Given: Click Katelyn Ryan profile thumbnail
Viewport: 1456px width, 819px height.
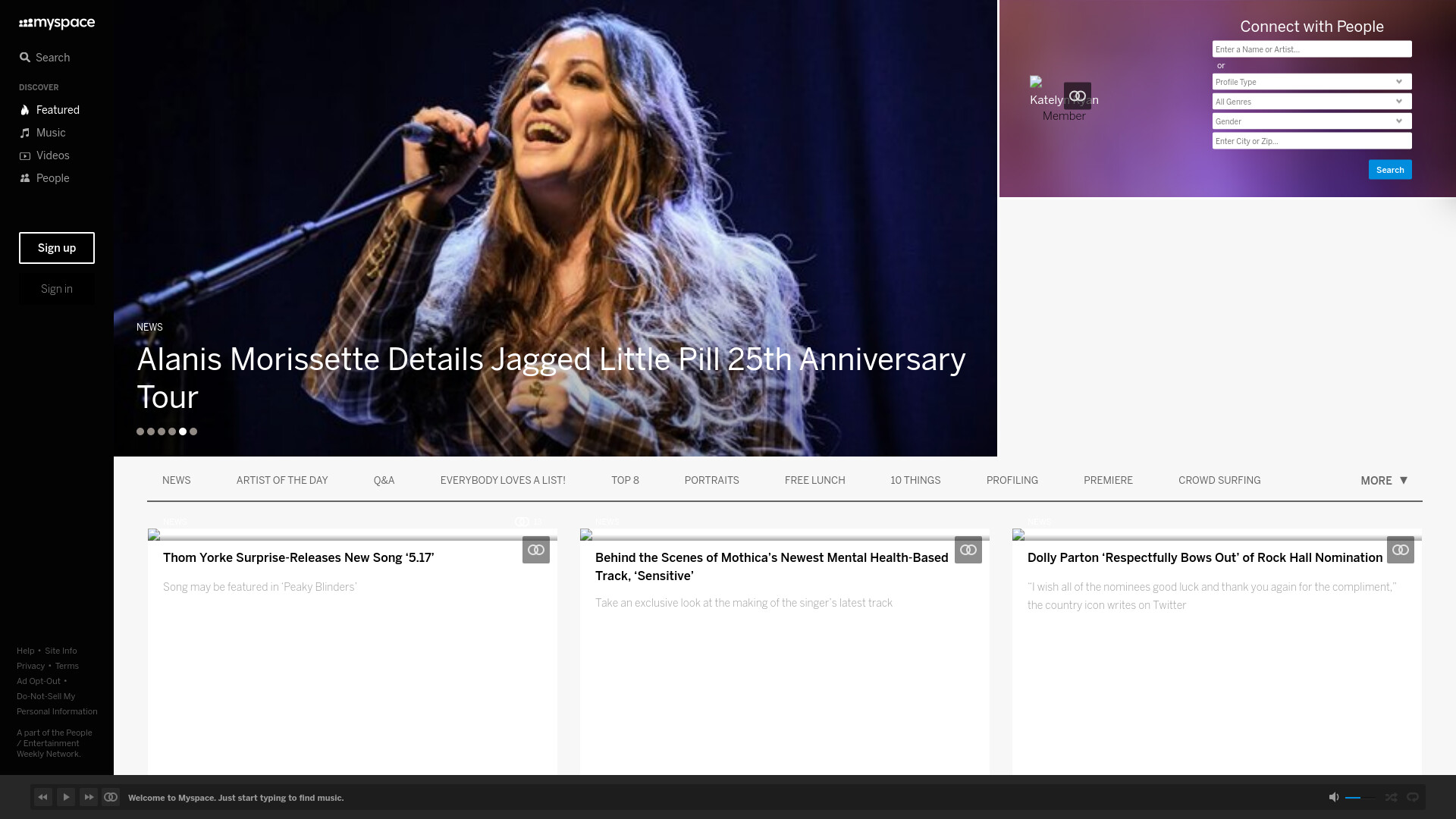Looking at the screenshot, I should click(1036, 82).
